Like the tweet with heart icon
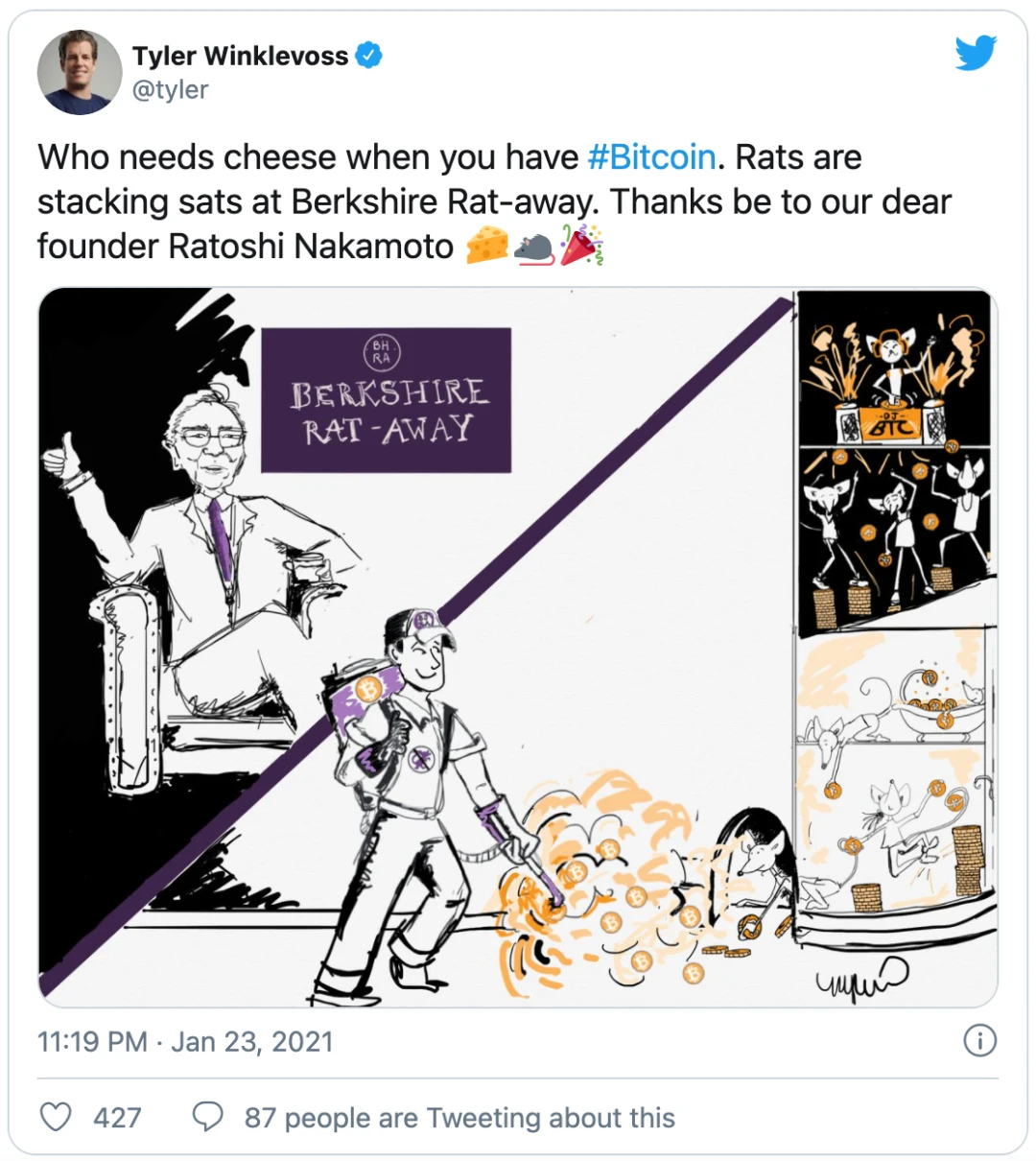Viewport: 1036px width, 1161px height. click(56, 1117)
